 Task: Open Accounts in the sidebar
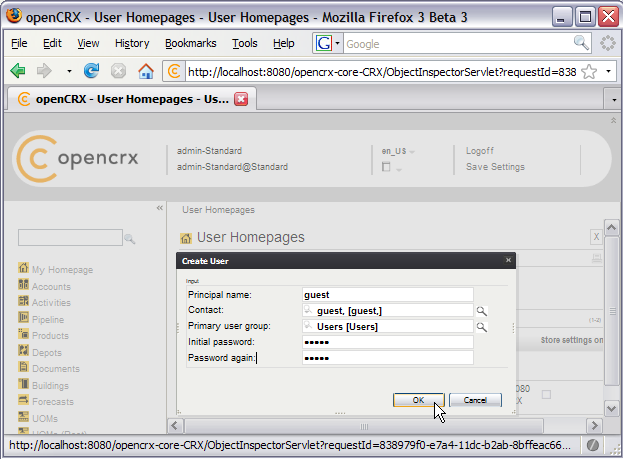pos(51,287)
